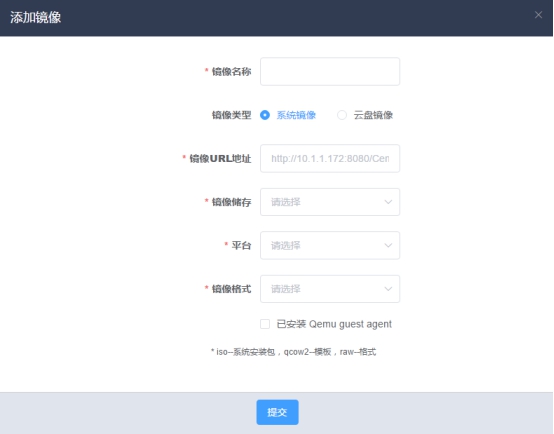Click the chevron arrow in 平台 field

pos(388,246)
